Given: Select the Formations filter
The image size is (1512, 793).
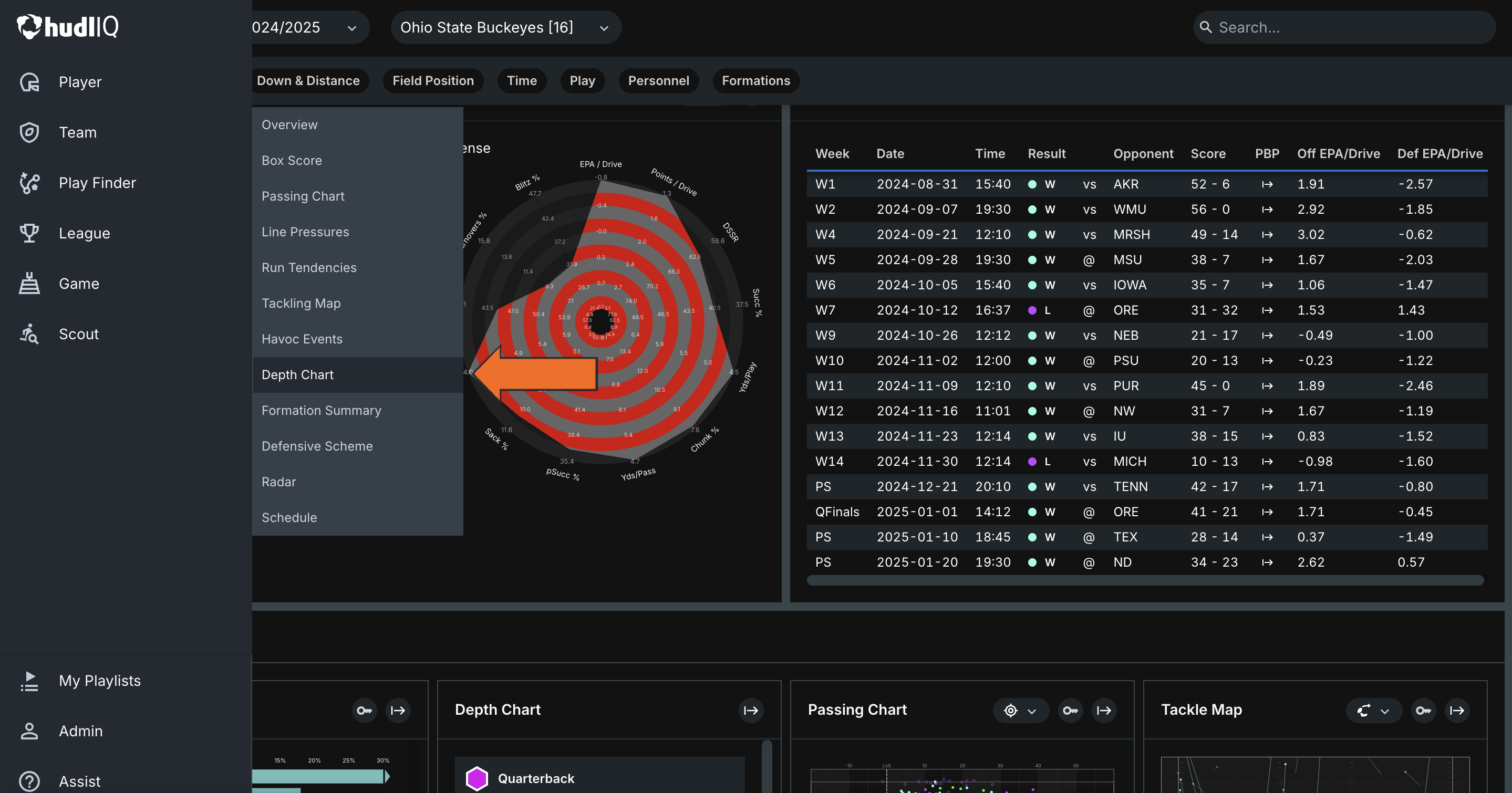Looking at the screenshot, I should (x=756, y=81).
